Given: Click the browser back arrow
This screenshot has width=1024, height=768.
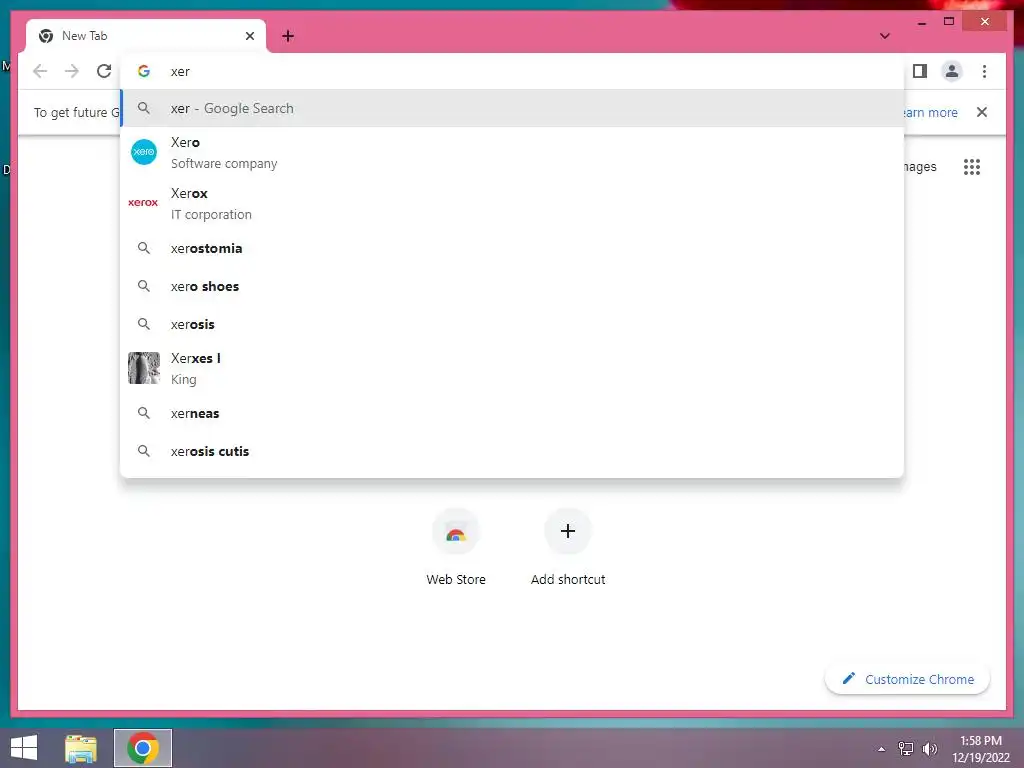Looking at the screenshot, I should coord(40,71).
